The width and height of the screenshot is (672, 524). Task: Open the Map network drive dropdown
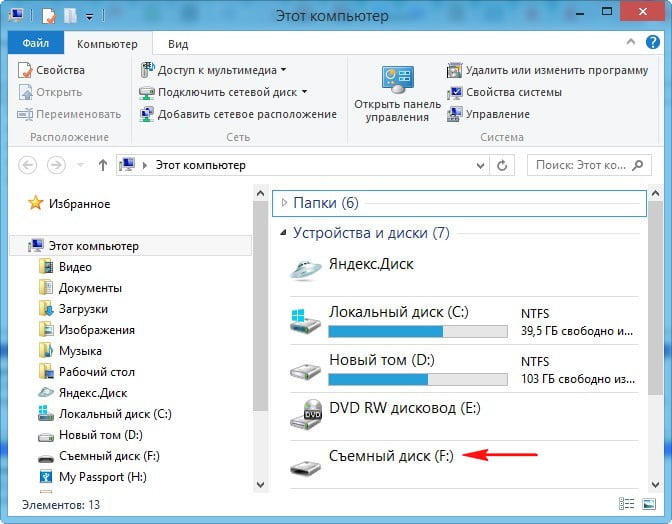click(x=304, y=92)
